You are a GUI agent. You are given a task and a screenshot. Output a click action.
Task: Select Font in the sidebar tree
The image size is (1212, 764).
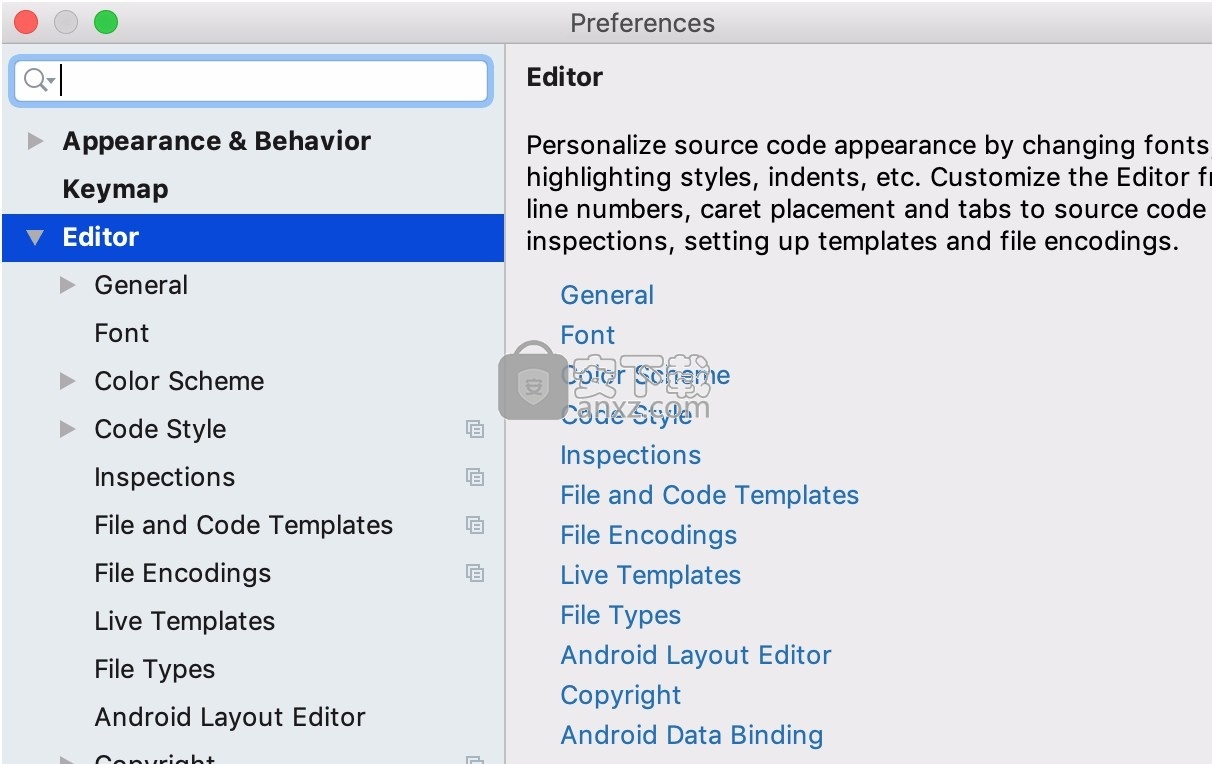coord(121,333)
